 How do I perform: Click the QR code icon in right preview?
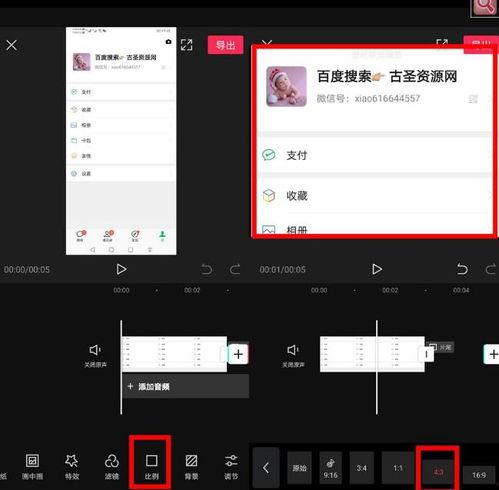pyautogui.click(x=473, y=99)
